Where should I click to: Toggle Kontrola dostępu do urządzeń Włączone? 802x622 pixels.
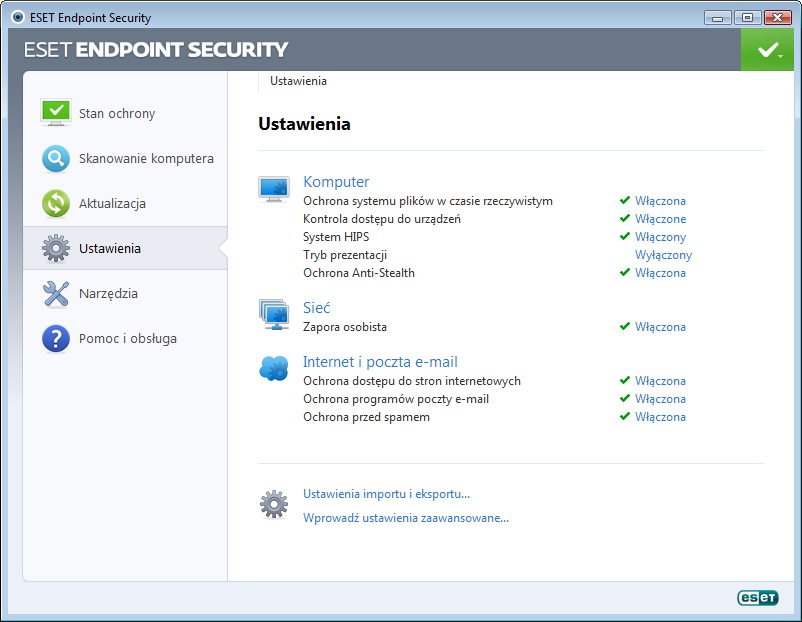[x=660, y=219]
